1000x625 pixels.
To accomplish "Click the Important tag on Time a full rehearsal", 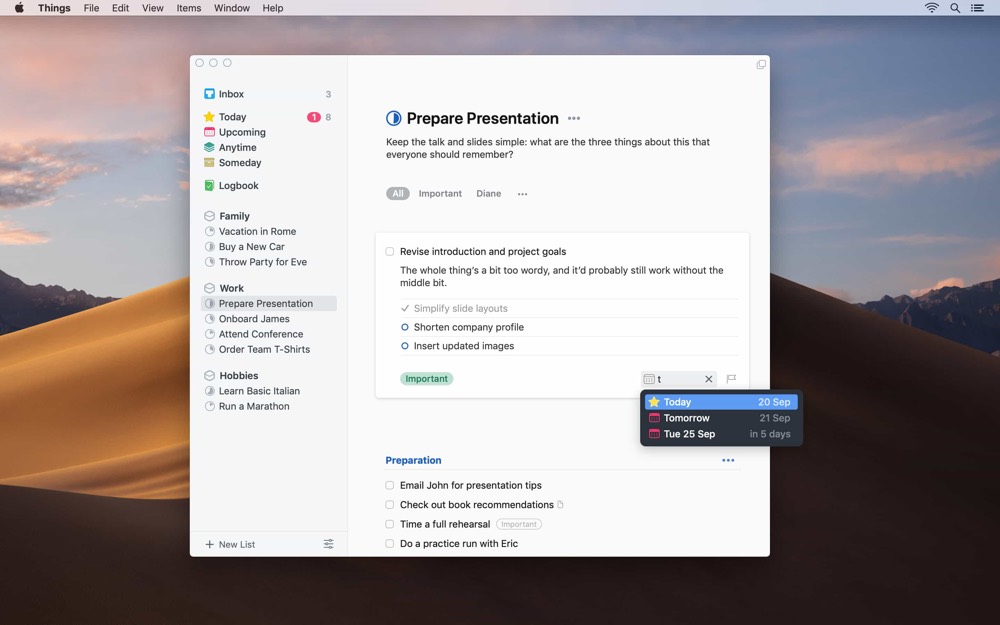I will click(x=519, y=524).
